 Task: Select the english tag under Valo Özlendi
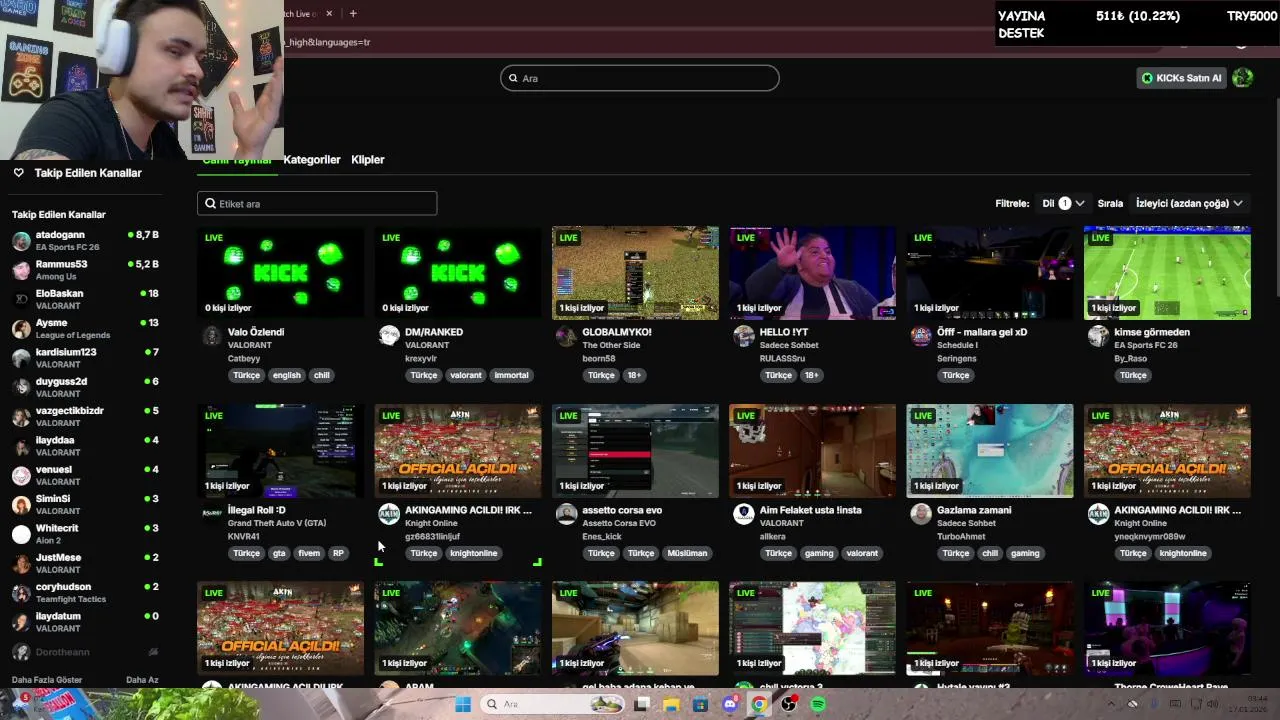click(286, 375)
